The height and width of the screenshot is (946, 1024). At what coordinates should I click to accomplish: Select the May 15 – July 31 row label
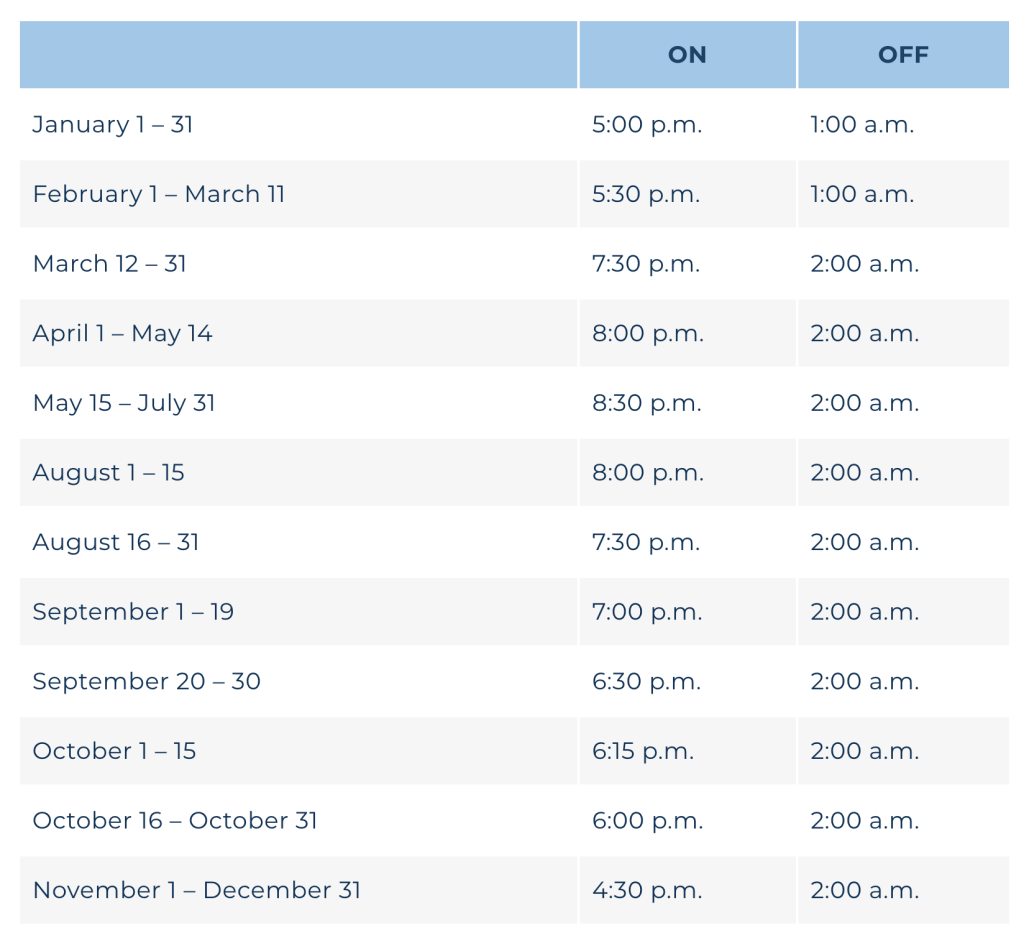click(x=124, y=403)
